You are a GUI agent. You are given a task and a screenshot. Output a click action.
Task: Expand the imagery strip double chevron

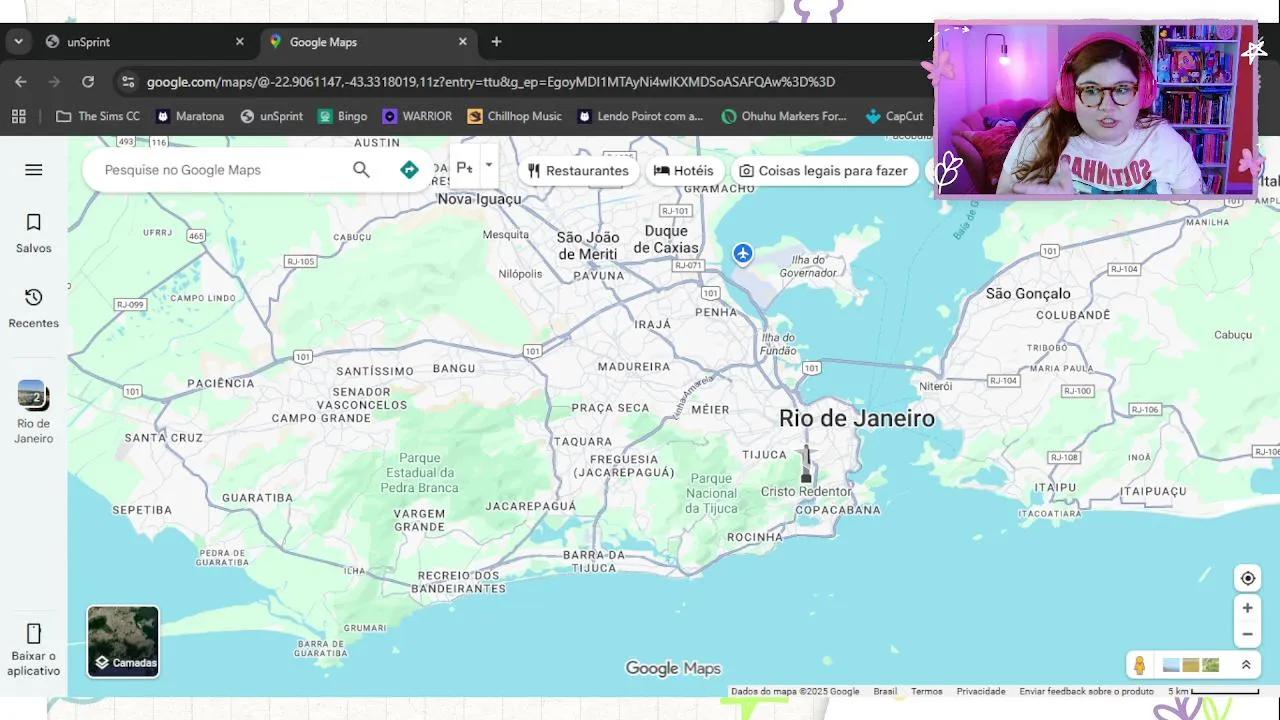[1246, 665]
